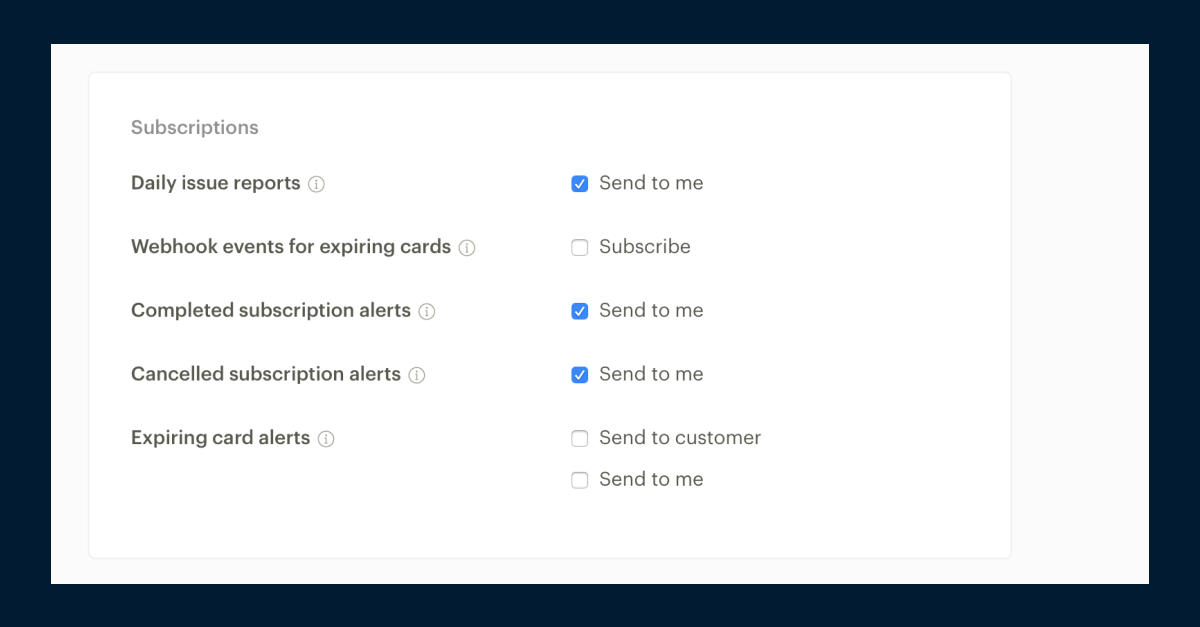Image resolution: width=1200 pixels, height=627 pixels.
Task: Click Send to me text for Cancelled subscription alerts
Action: click(x=651, y=374)
